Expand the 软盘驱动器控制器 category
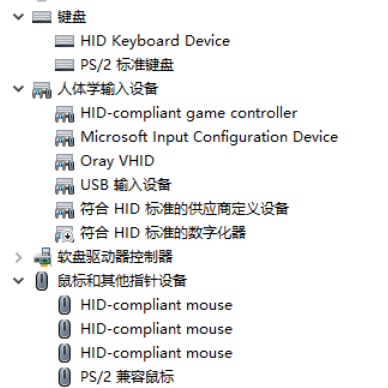This screenshot has height=388, width=388. click(18, 257)
